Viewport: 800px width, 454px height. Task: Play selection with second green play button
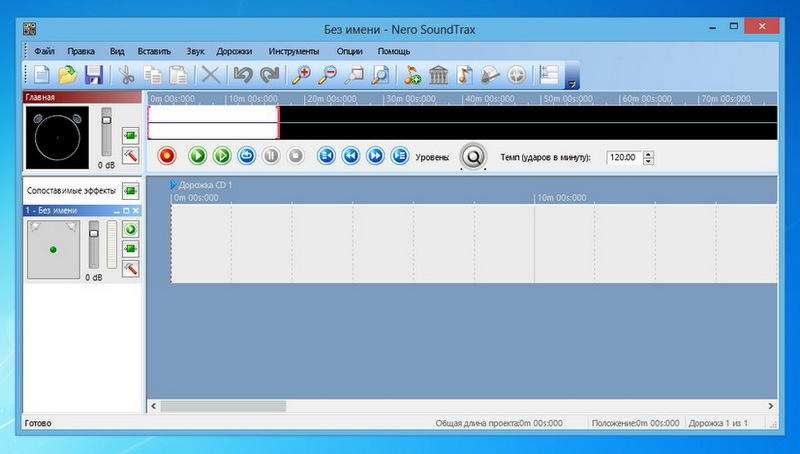222,156
